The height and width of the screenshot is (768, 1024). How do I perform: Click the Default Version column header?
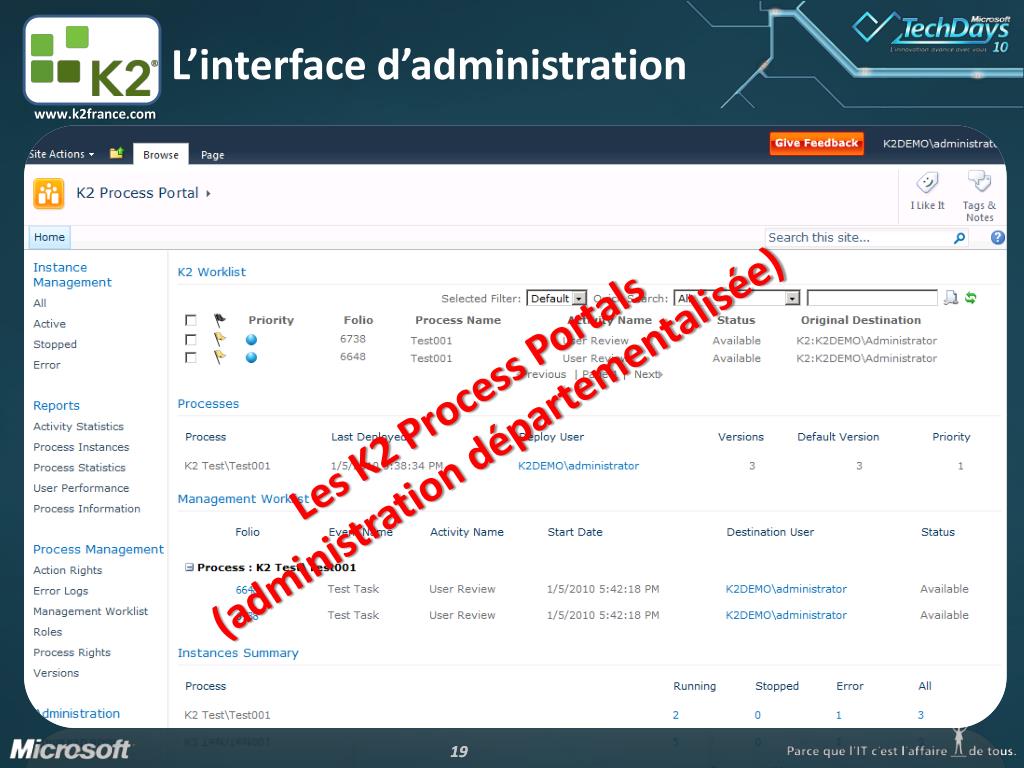(x=838, y=437)
